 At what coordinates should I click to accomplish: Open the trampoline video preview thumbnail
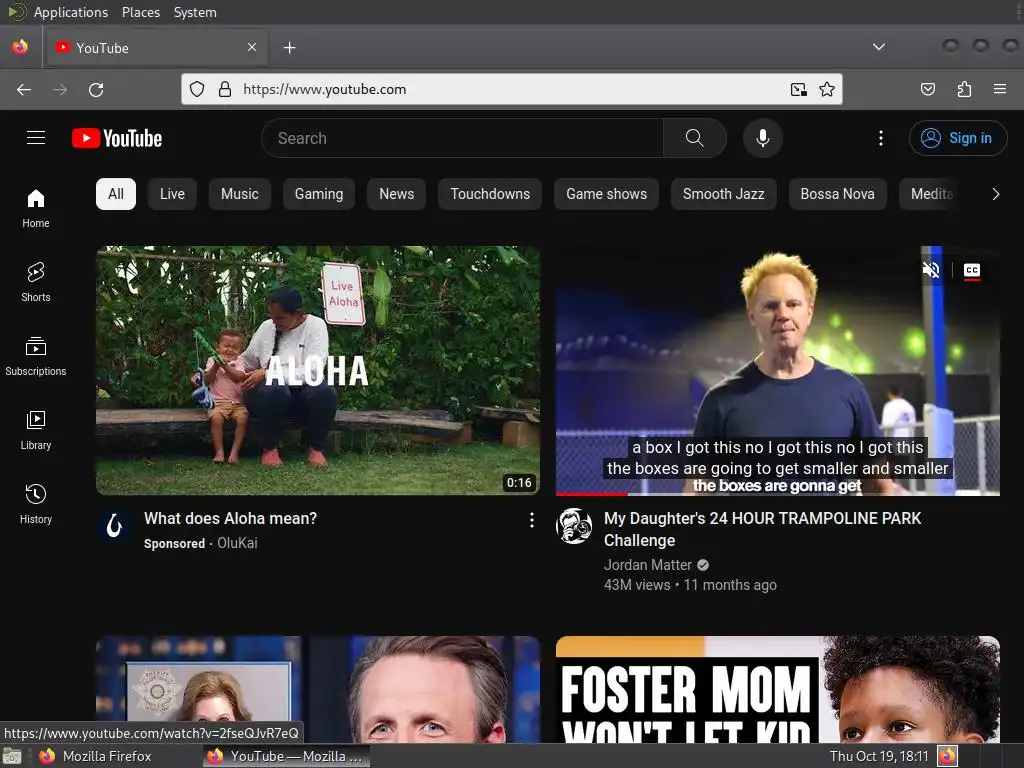777,370
